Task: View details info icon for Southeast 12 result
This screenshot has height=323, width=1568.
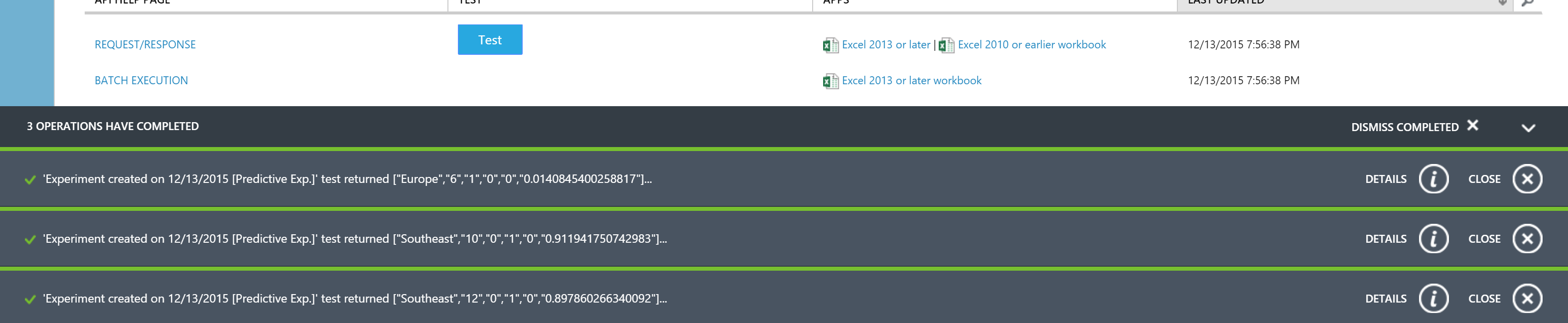Action: click(1433, 299)
